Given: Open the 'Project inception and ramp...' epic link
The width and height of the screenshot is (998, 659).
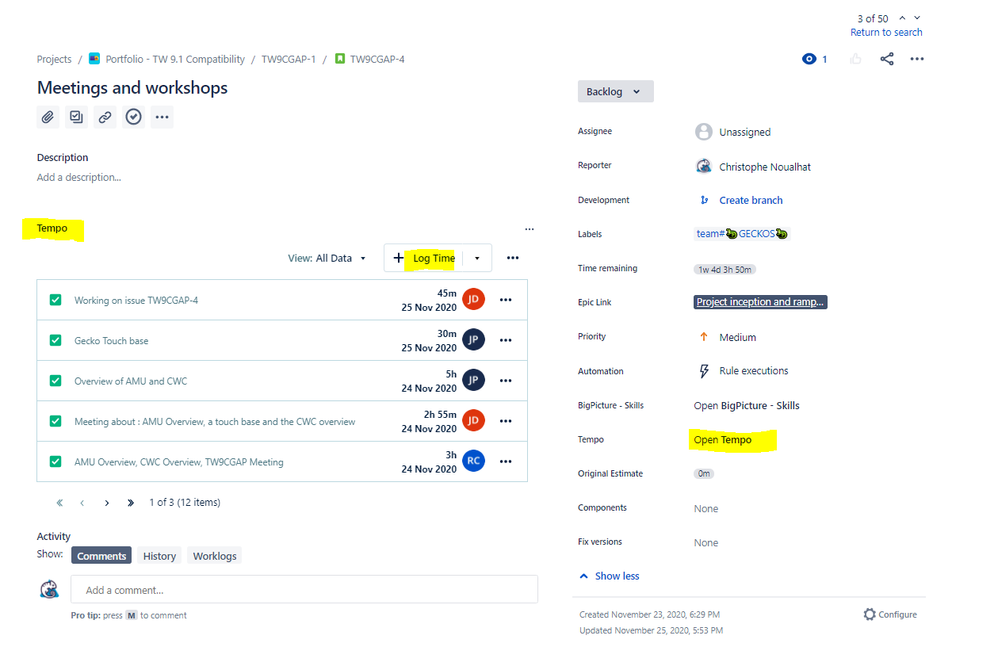Looking at the screenshot, I should pyautogui.click(x=760, y=302).
